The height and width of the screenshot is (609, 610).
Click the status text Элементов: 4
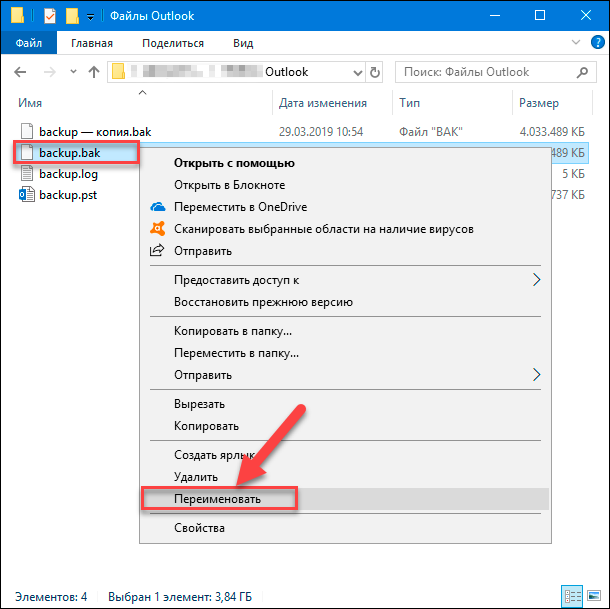[x=51, y=597]
